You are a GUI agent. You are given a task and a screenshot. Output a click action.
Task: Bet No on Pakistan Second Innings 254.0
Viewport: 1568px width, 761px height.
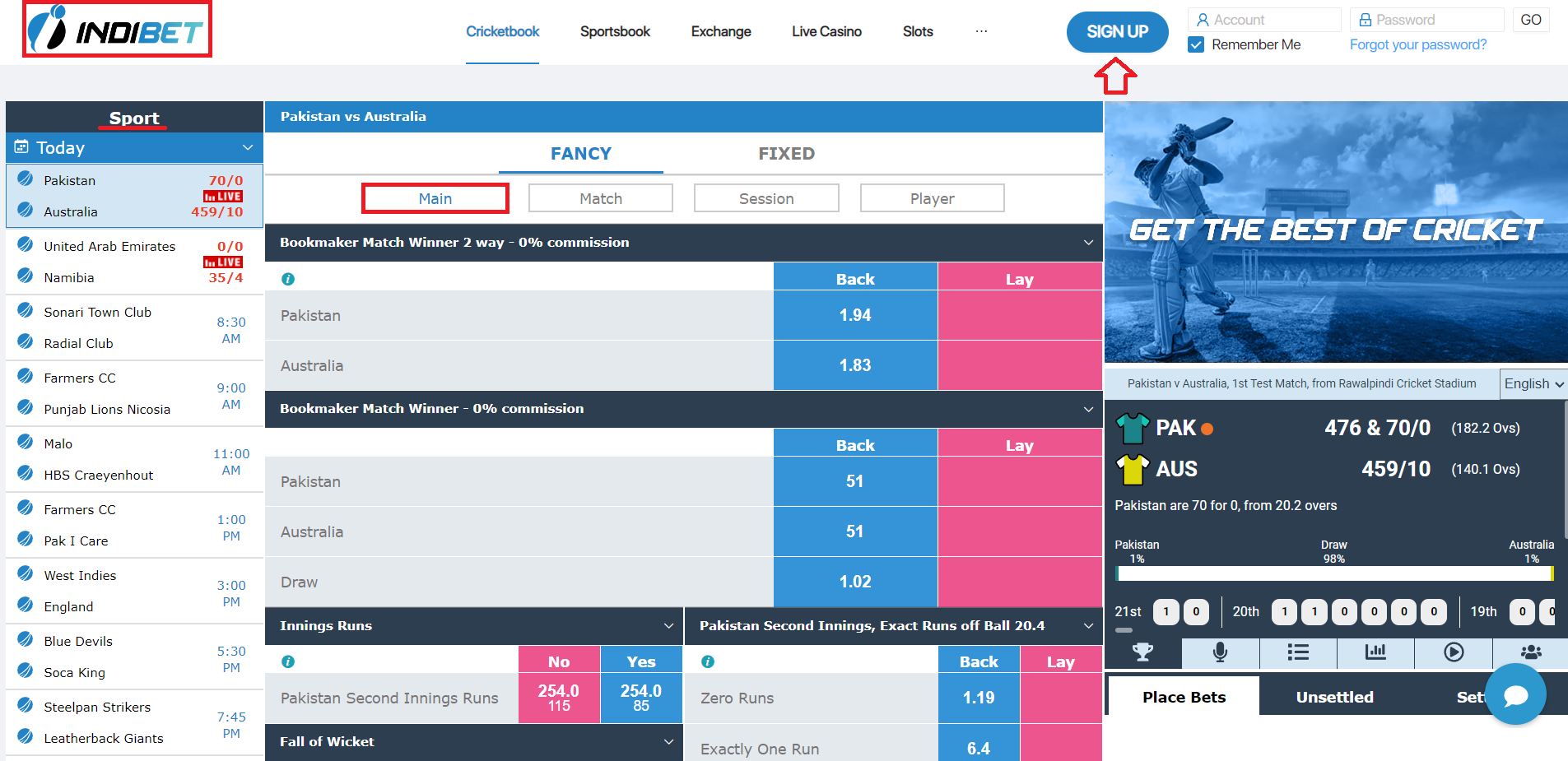click(x=559, y=698)
